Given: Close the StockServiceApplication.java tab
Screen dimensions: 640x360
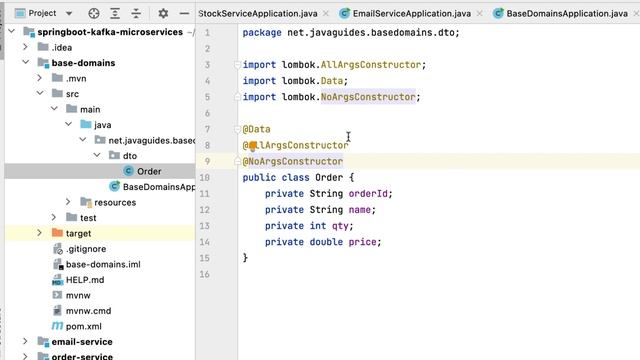Looking at the screenshot, I should tap(326, 13).
